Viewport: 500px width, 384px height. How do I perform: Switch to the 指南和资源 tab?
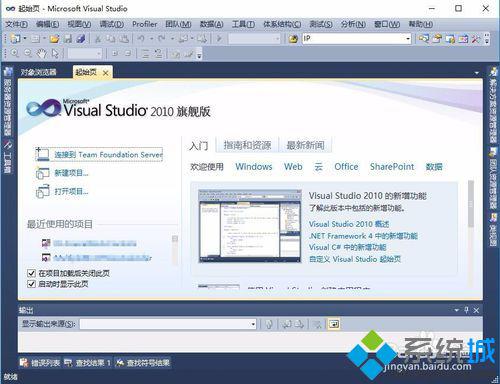[247, 145]
